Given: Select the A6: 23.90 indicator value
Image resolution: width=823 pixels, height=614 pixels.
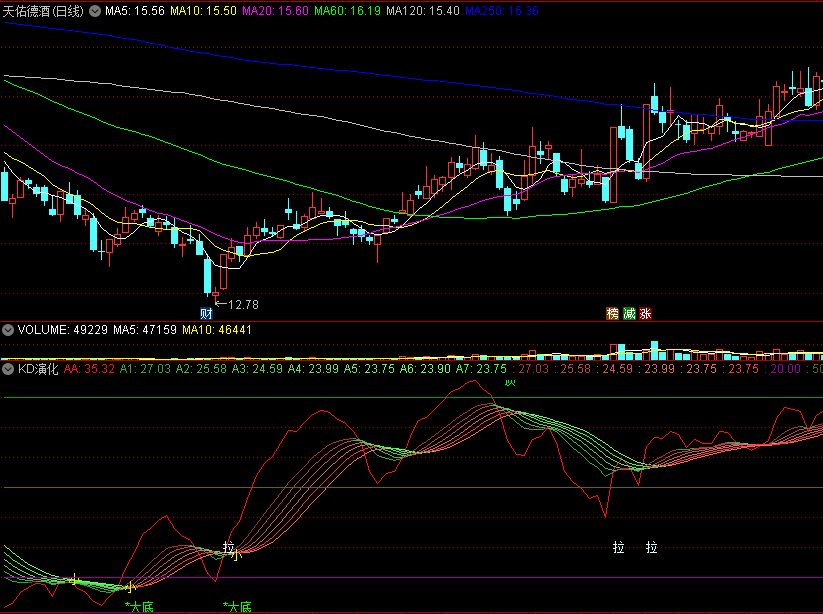Looking at the screenshot, I should pyautogui.click(x=425, y=369).
